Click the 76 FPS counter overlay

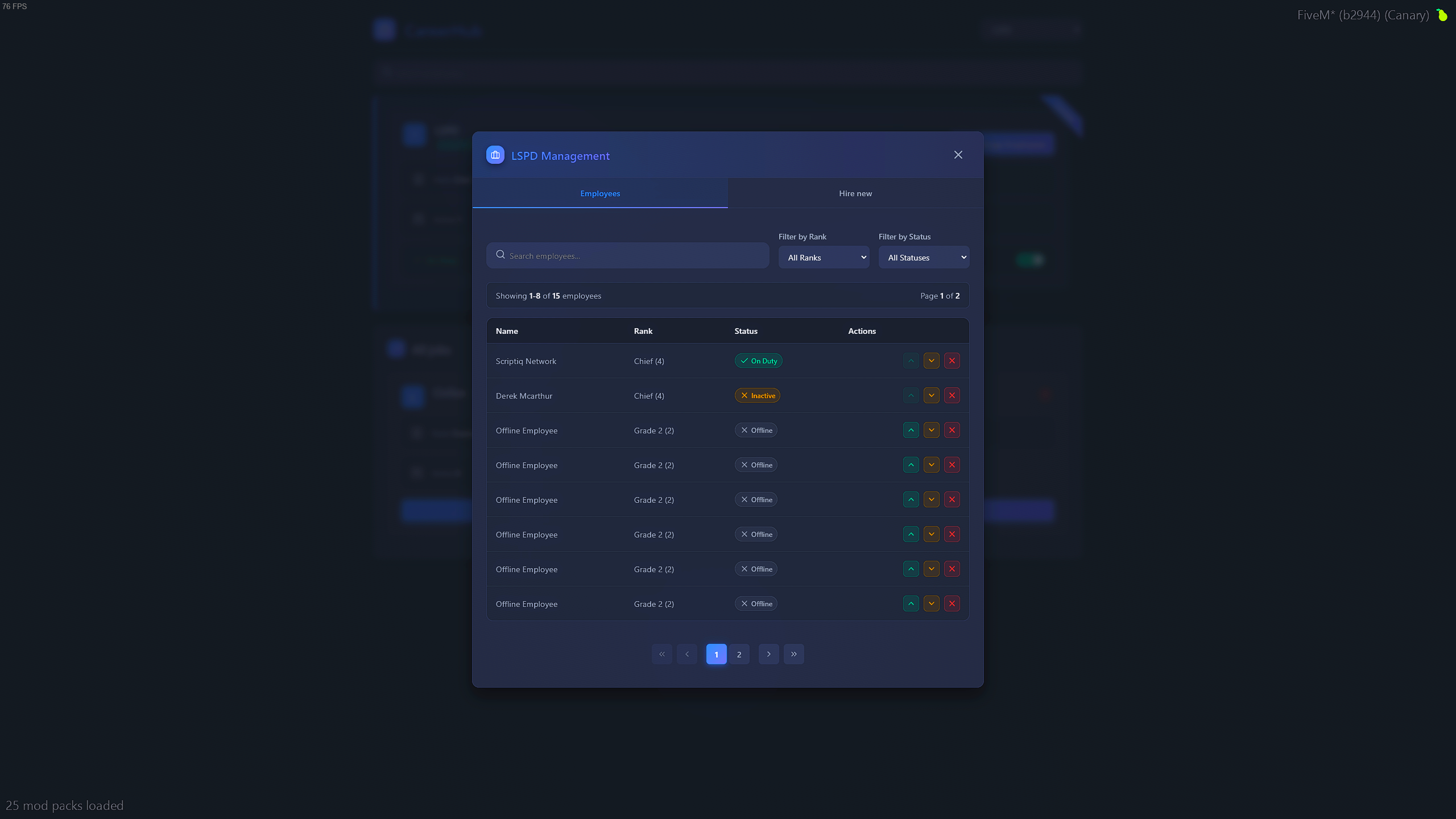pos(14,6)
